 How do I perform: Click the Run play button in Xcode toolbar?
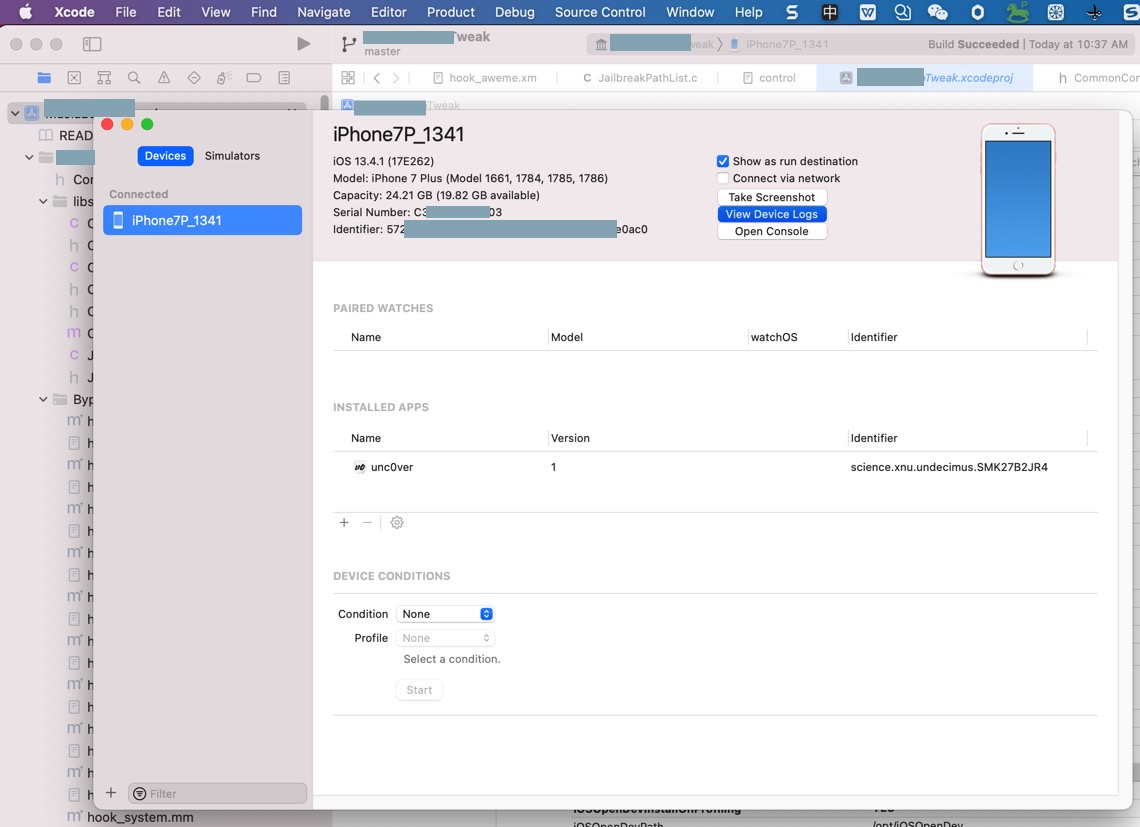click(x=304, y=44)
